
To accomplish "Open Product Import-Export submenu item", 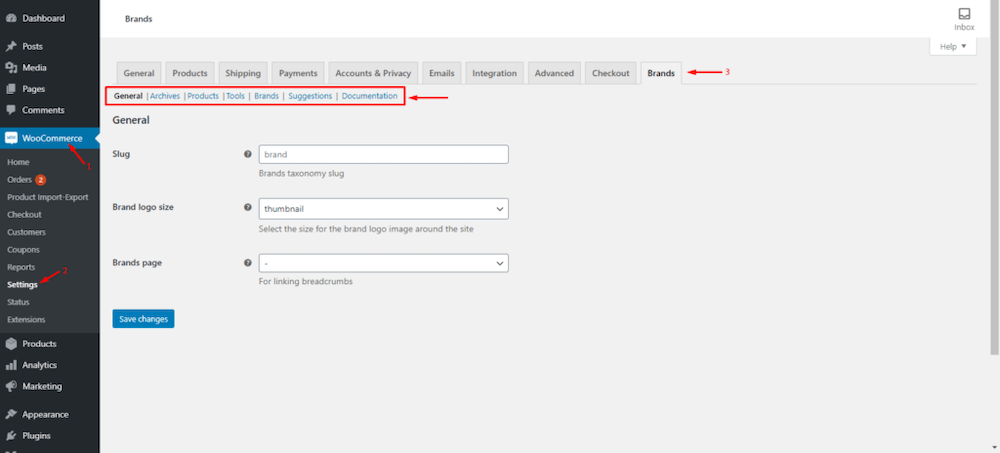I will (x=50, y=197).
